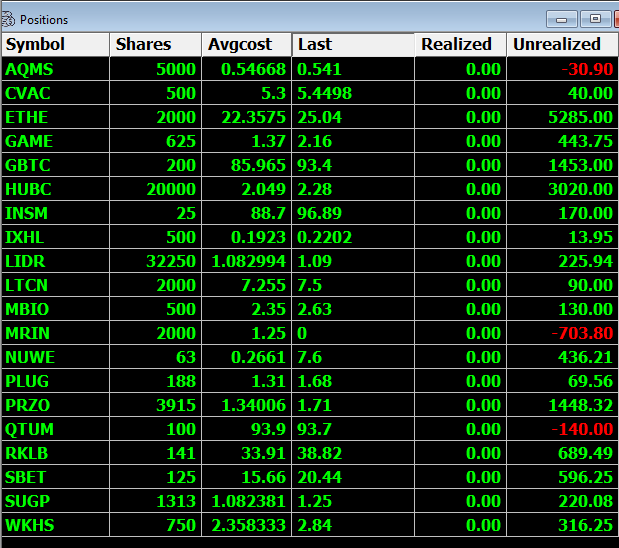Click WKHS average cost 2.358333
The height and width of the screenshot is (548, 619).
point(248,525)
